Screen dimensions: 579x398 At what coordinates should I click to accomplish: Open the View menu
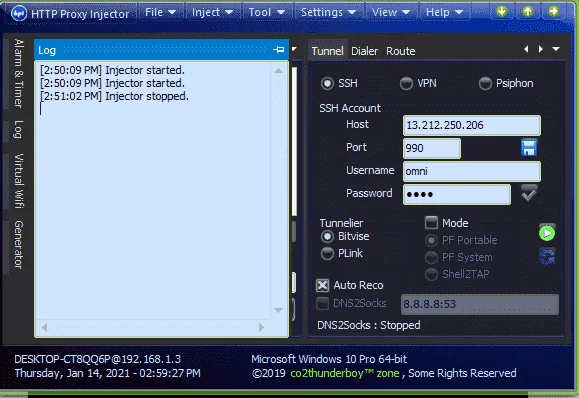click(x=391, y=12)
